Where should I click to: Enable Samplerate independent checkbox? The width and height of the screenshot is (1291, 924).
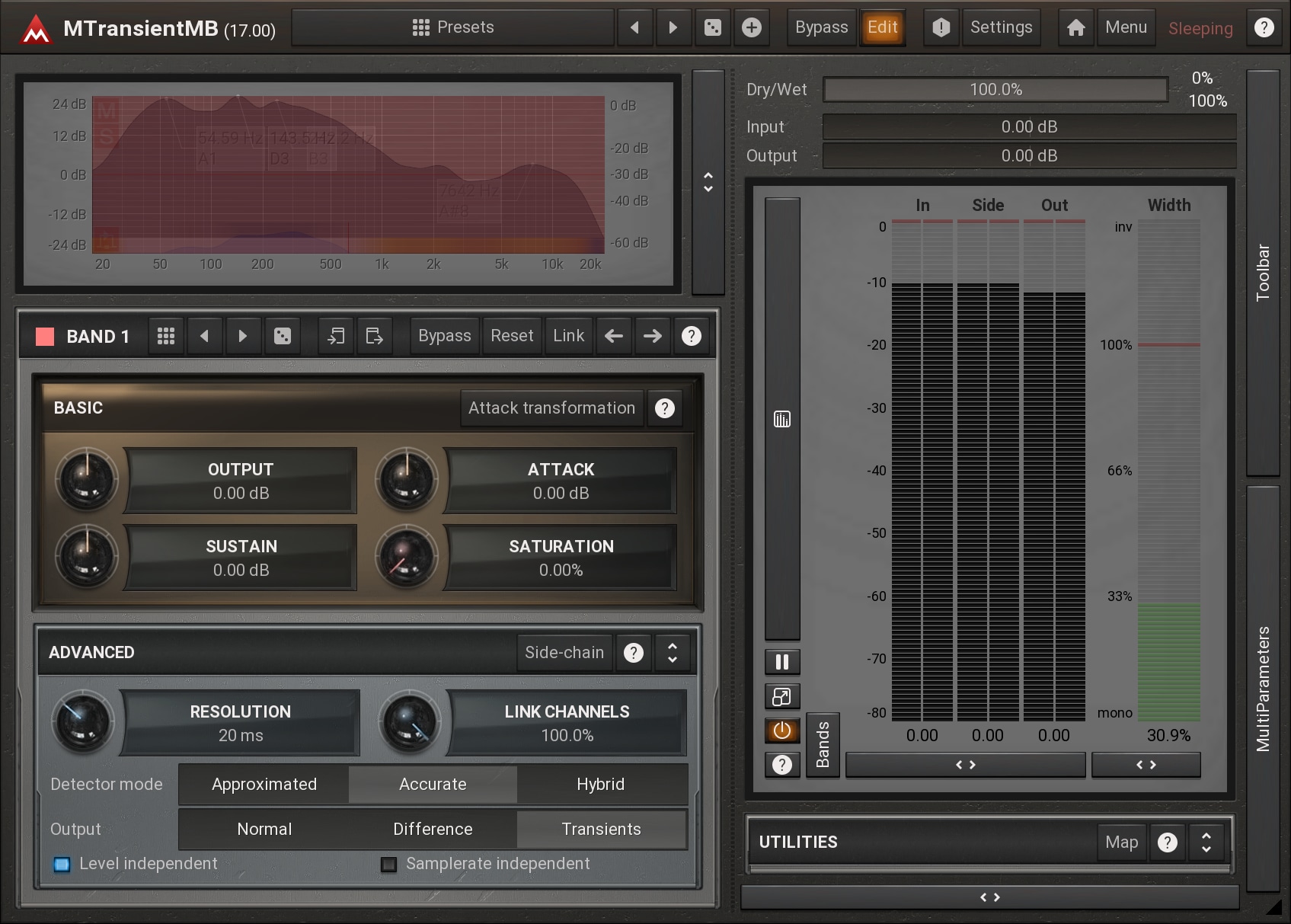388,864
